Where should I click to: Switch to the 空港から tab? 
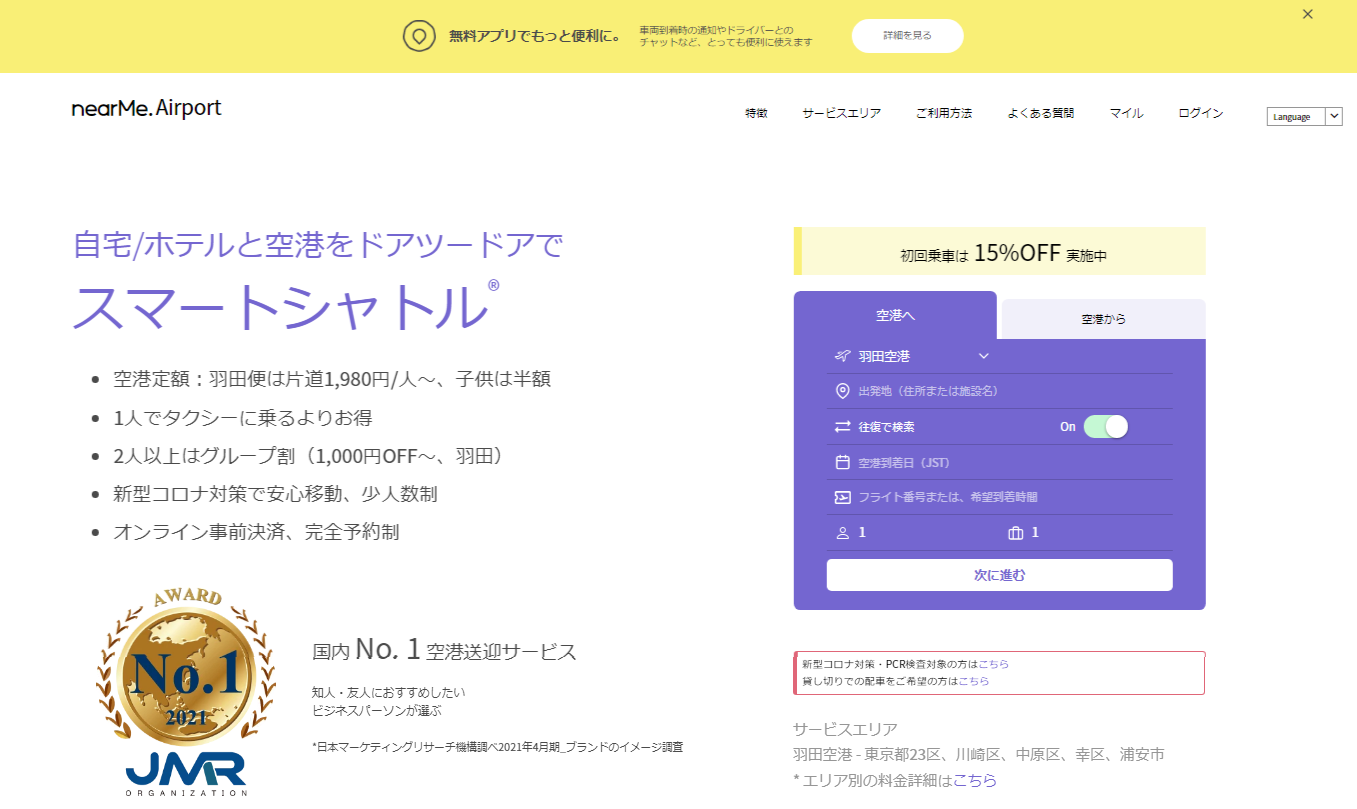click(x=1103, y=319)
